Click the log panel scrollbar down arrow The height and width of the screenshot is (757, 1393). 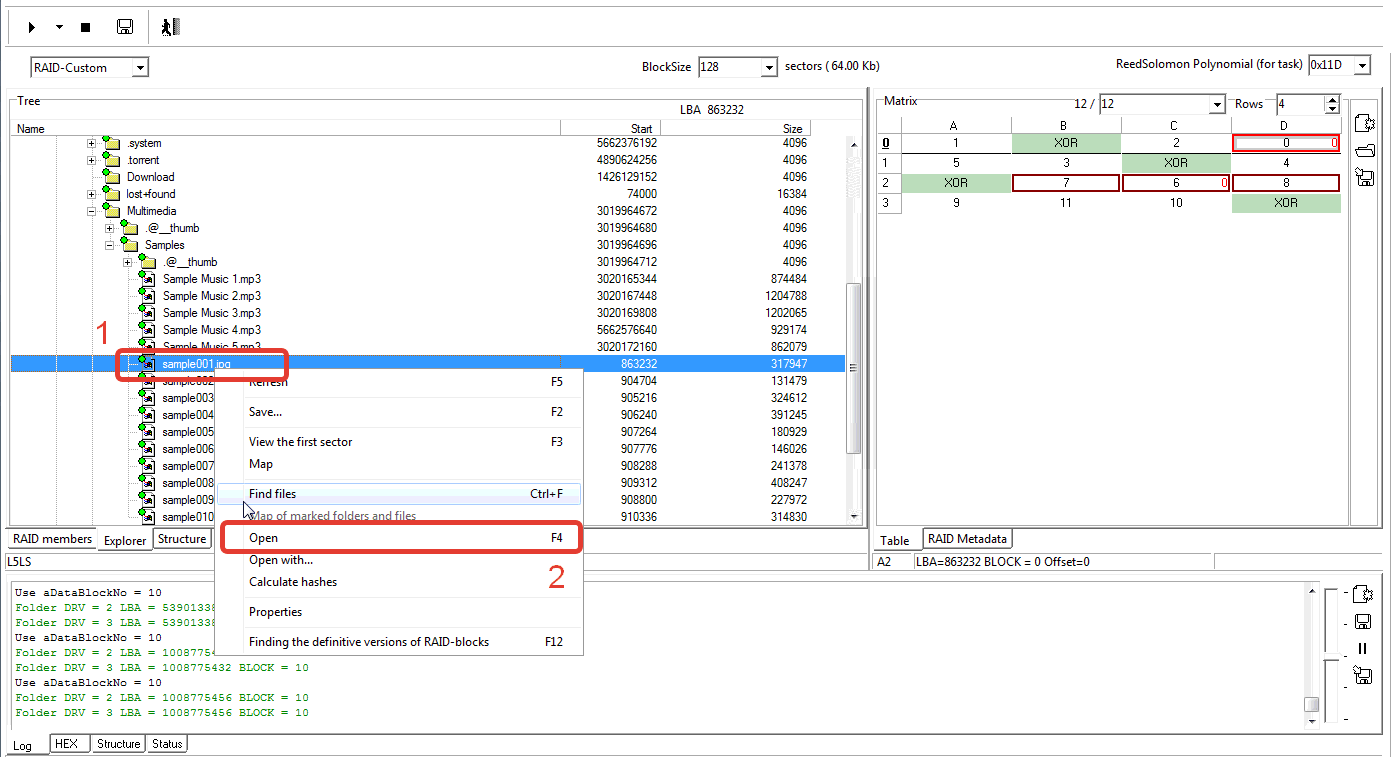pos(1311,720)
